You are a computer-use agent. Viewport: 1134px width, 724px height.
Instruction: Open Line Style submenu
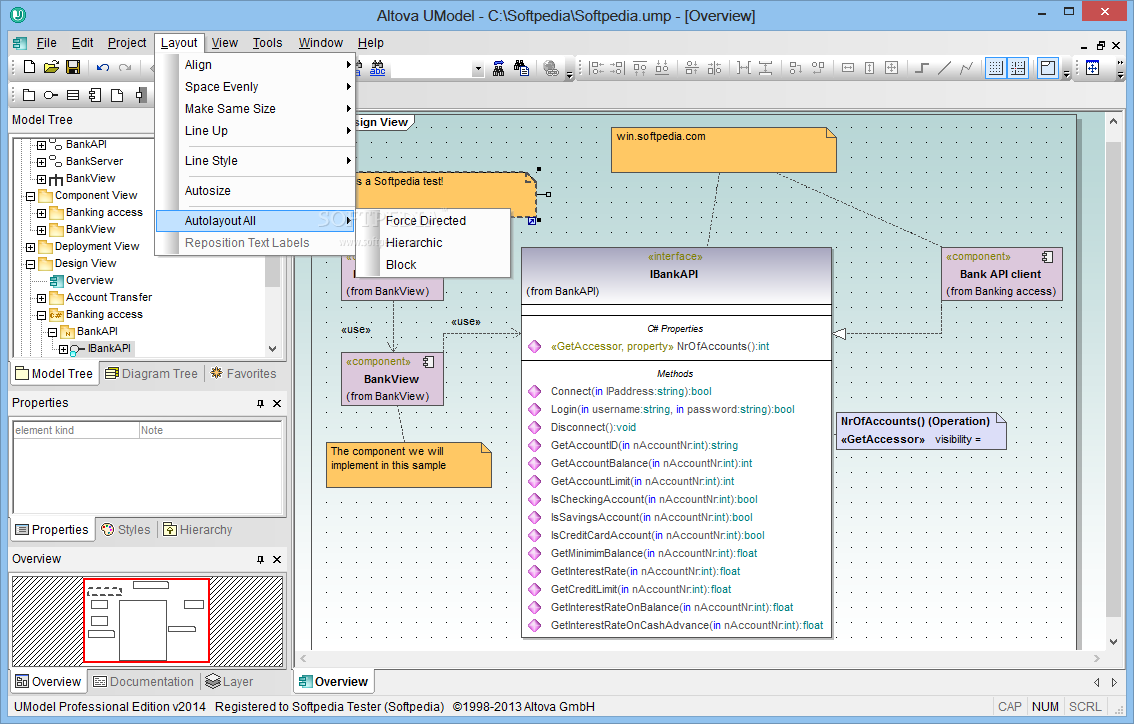(x=256, y=161)
